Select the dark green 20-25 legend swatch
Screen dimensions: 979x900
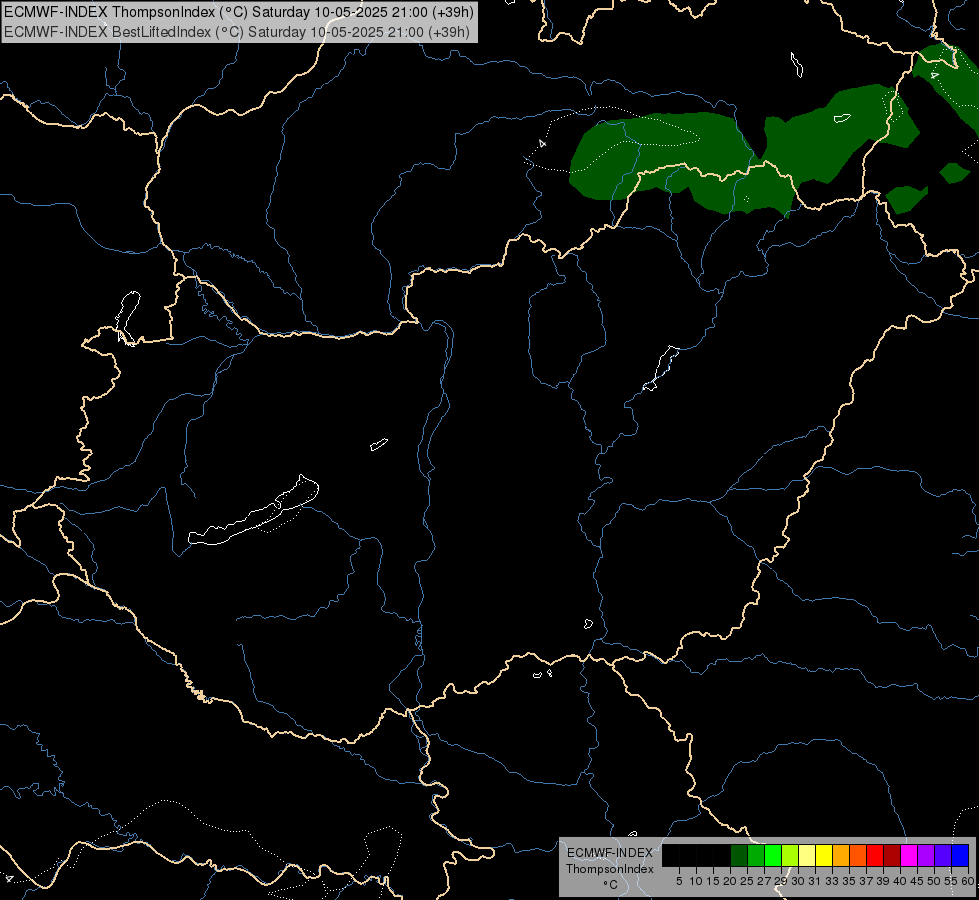click(739, 855)
